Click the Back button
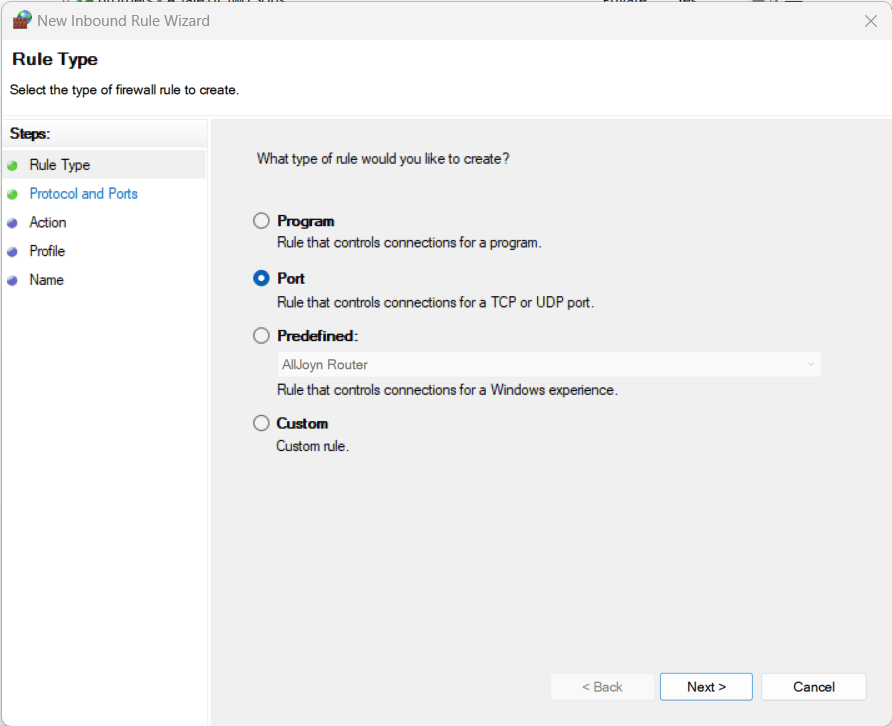Screen dimensions: 892x726 click(x=602, y=687)
